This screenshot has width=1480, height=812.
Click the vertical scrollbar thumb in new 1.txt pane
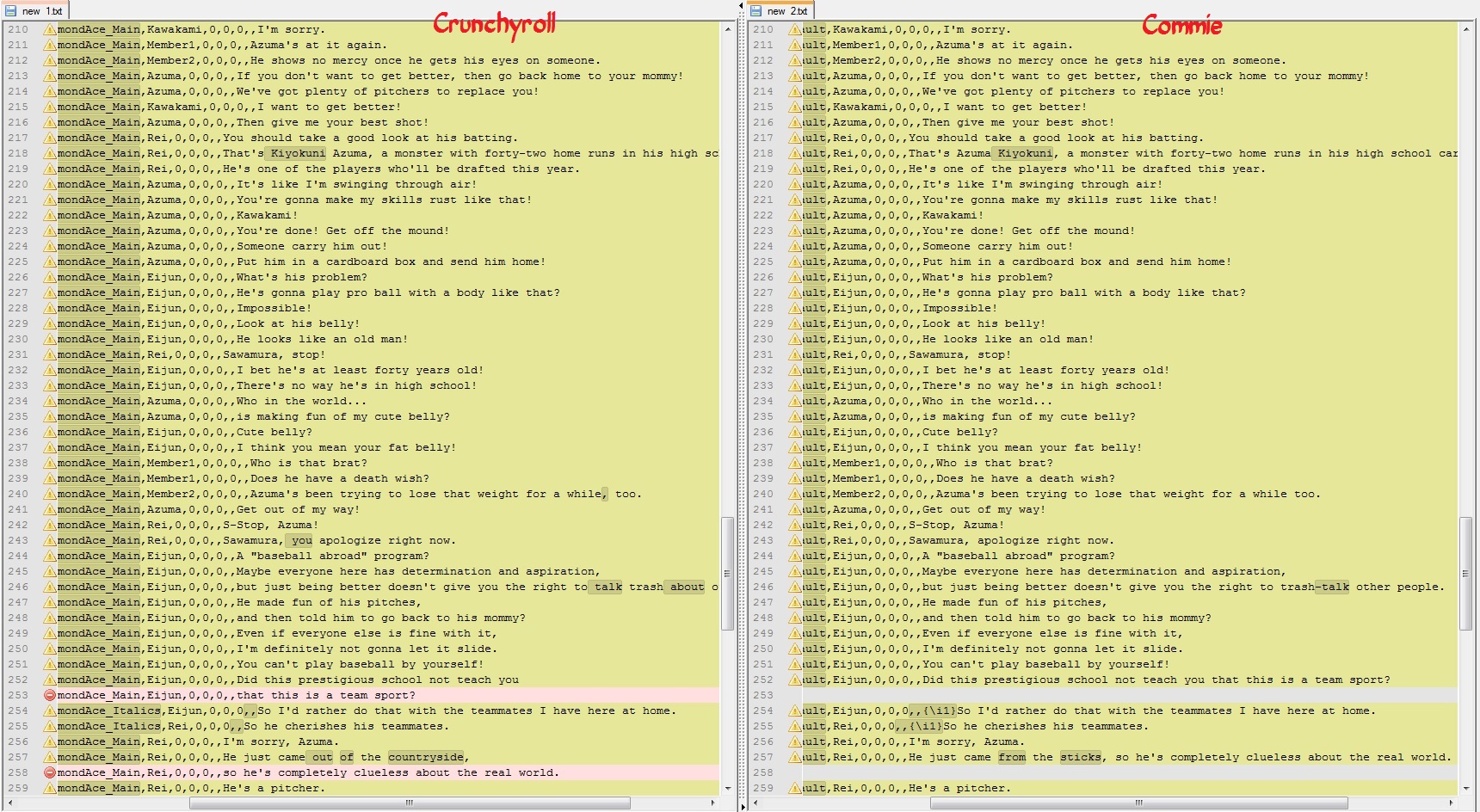pos(728,573)
